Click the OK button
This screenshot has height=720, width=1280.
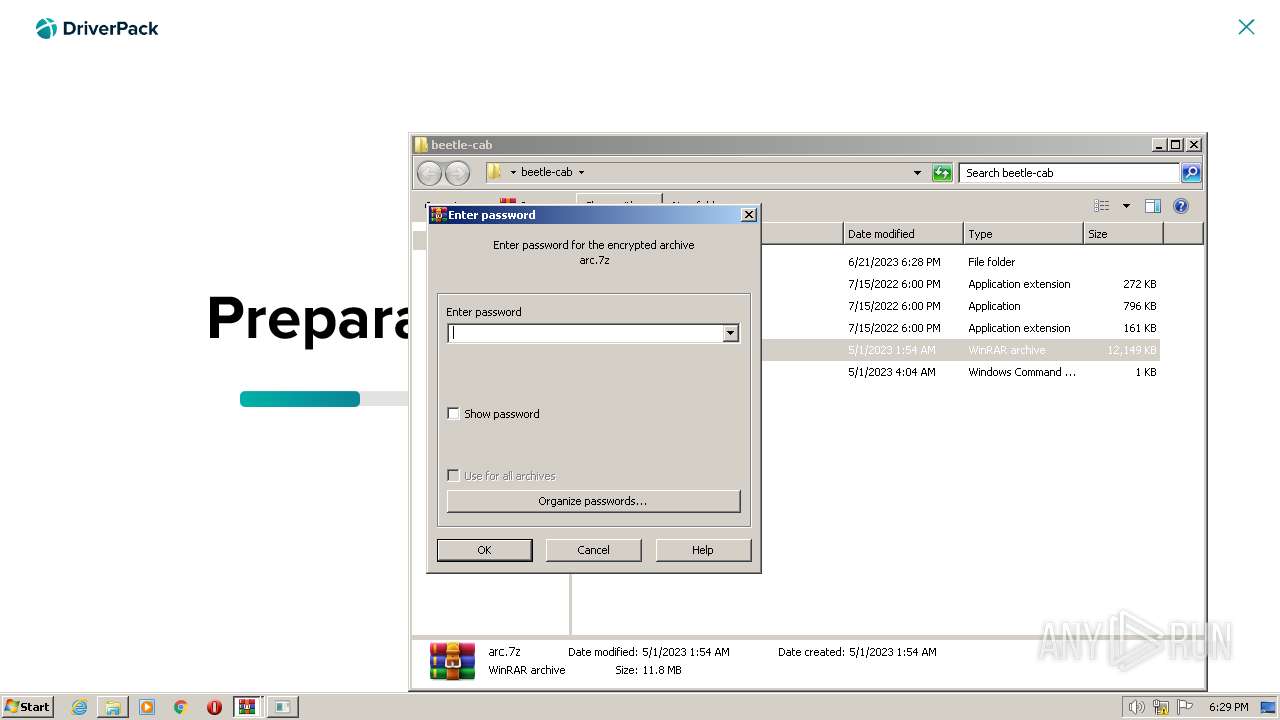pyautogui.click(x=484, y=550)
